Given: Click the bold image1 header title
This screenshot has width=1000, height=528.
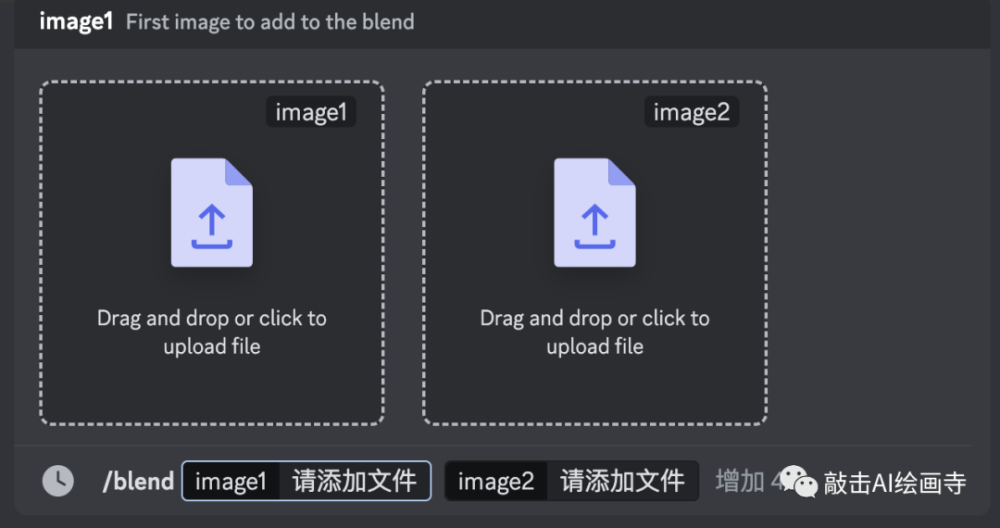Looking at the screenshot, I should [x=76, y=22].
